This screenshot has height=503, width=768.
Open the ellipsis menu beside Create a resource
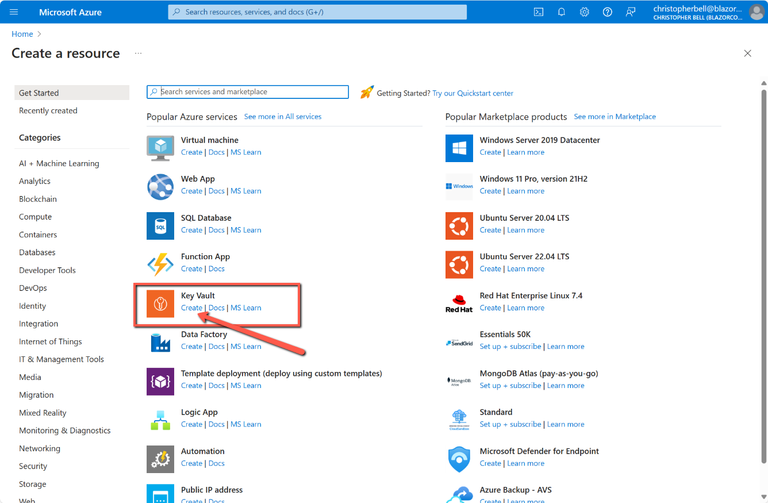click(x=138, y=53)
